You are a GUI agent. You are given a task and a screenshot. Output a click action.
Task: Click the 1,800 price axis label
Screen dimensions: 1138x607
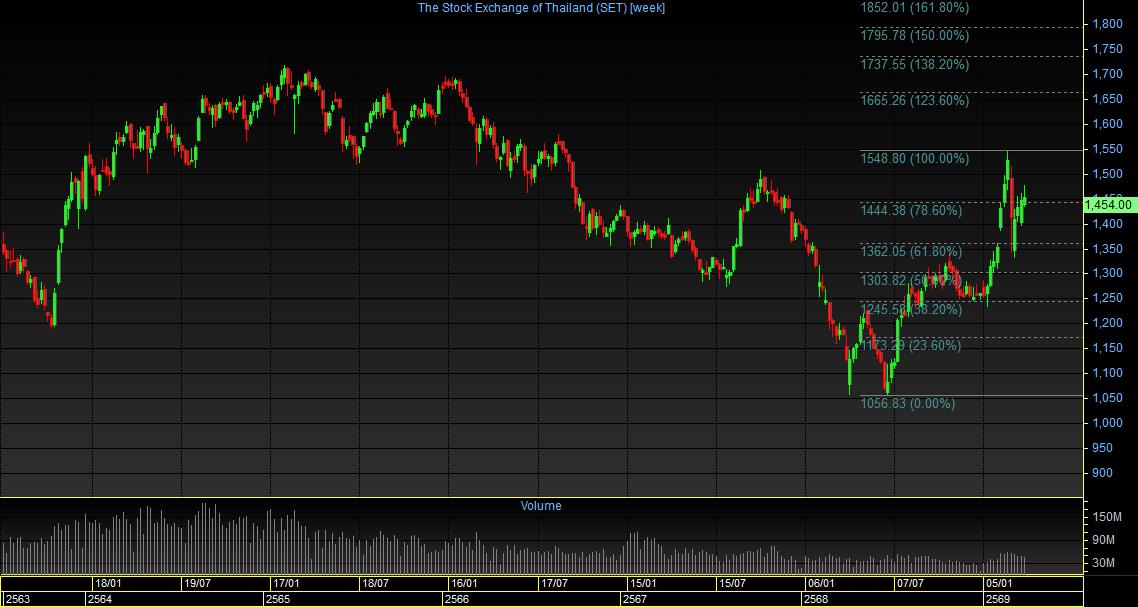click(x=1108, y=24)
